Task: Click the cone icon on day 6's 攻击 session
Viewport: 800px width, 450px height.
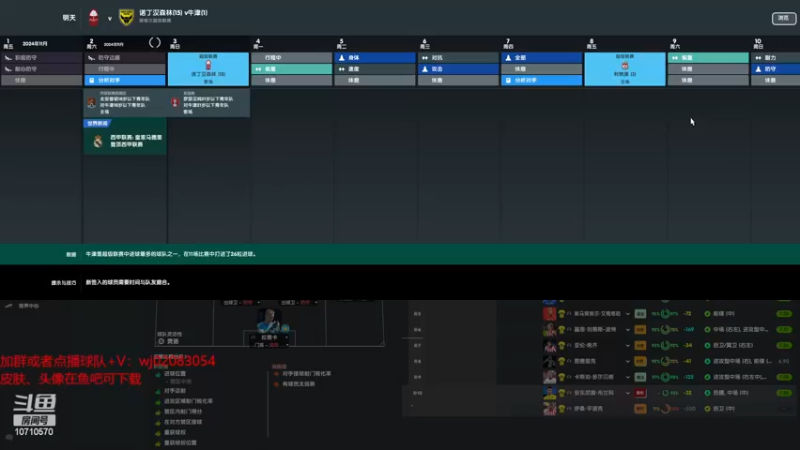Action: point(425,69)
